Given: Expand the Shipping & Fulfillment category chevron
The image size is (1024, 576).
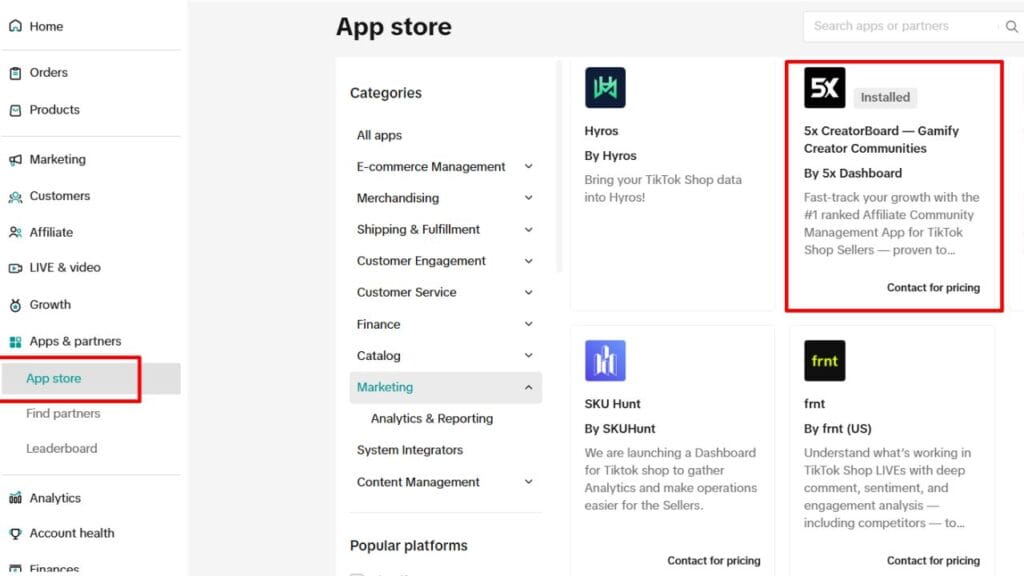Looking at the screenshot, I should coord(528,230).
